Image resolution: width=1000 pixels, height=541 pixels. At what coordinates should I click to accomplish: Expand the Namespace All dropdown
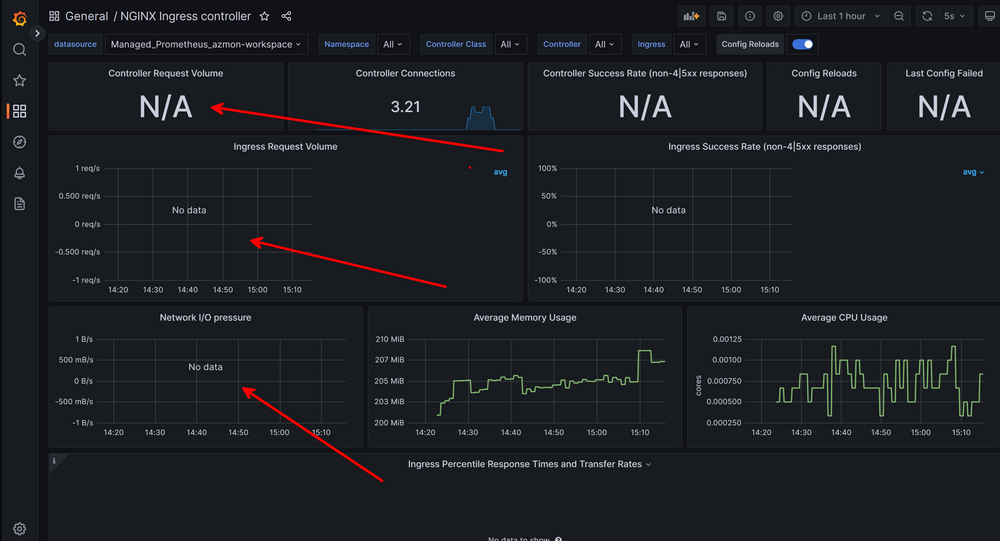[394, 44]
